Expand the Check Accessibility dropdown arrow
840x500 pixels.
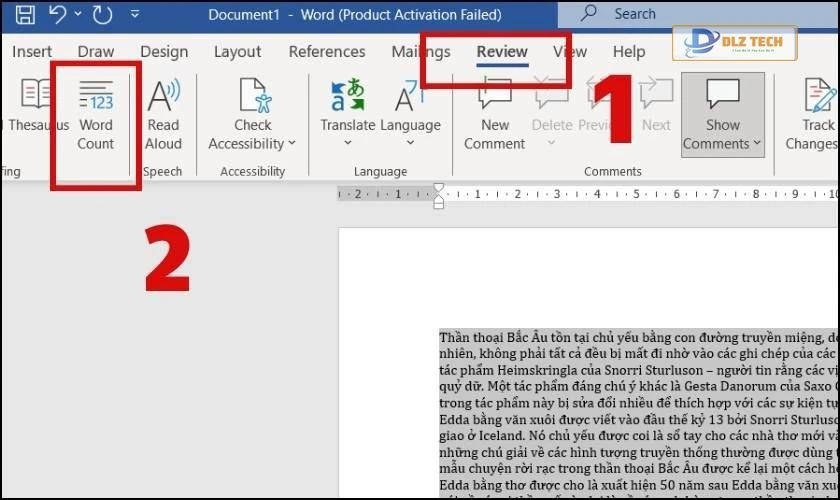292,144
